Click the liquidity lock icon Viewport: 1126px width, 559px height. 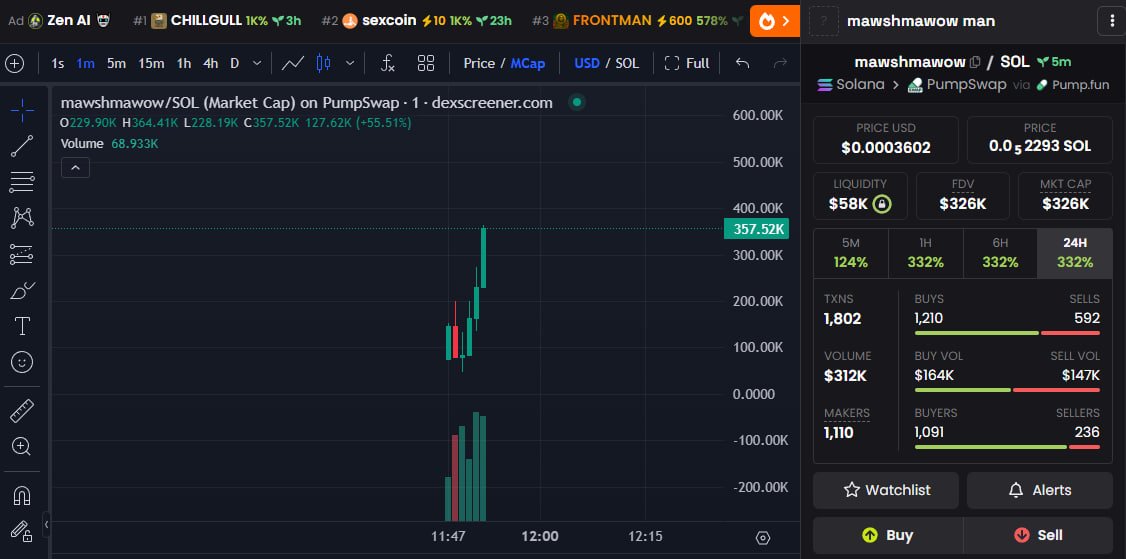tap(882, 205)
